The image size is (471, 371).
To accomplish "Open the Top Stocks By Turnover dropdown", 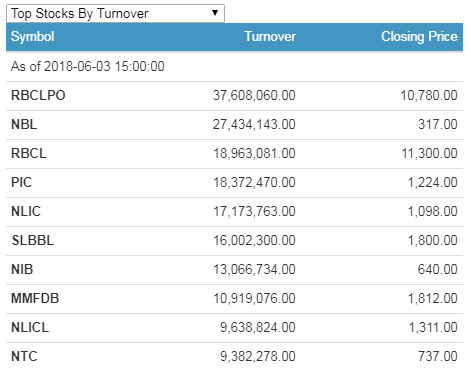I will click(x=115, y=13).
